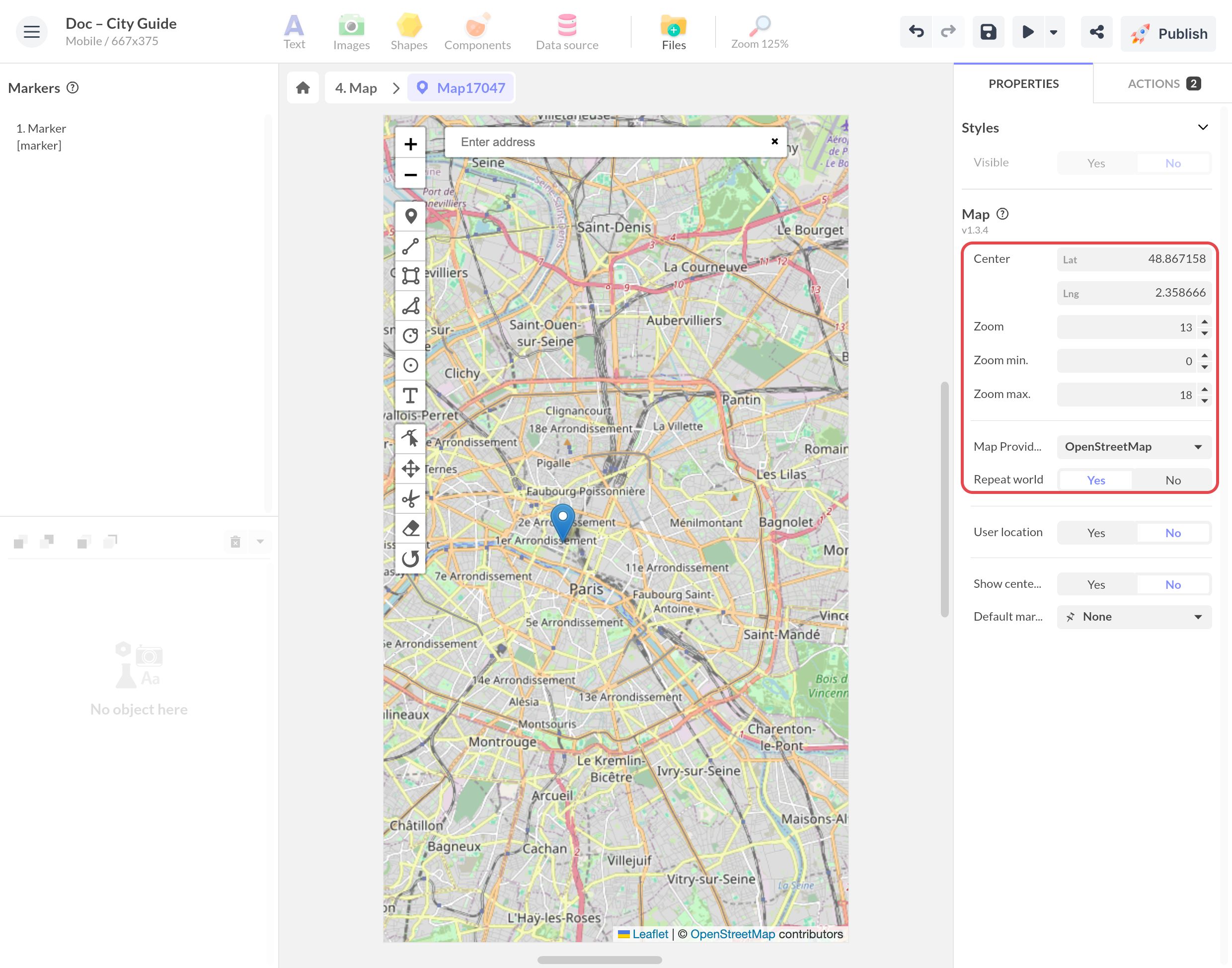The width and height of the screenshot is (1232, 968).
Task: Select Map17047 breadcrumb item
Action: coord(461,88)
